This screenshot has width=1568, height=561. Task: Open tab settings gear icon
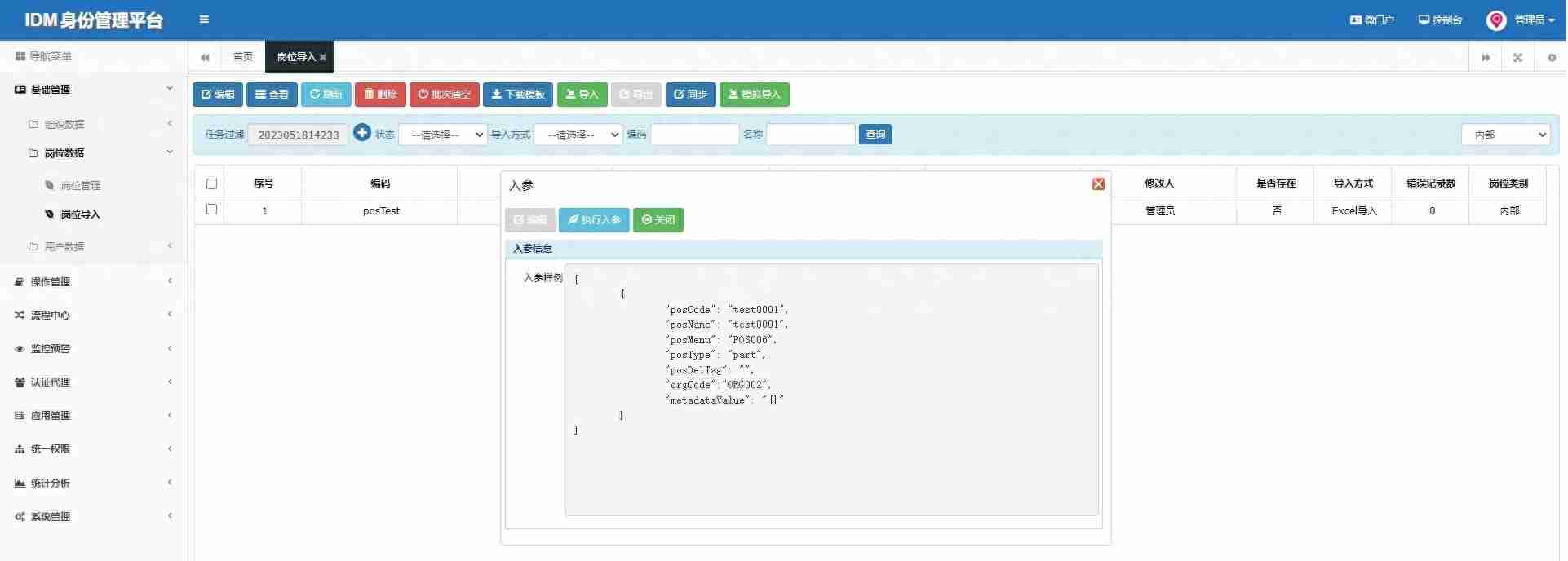[1552, 57]
